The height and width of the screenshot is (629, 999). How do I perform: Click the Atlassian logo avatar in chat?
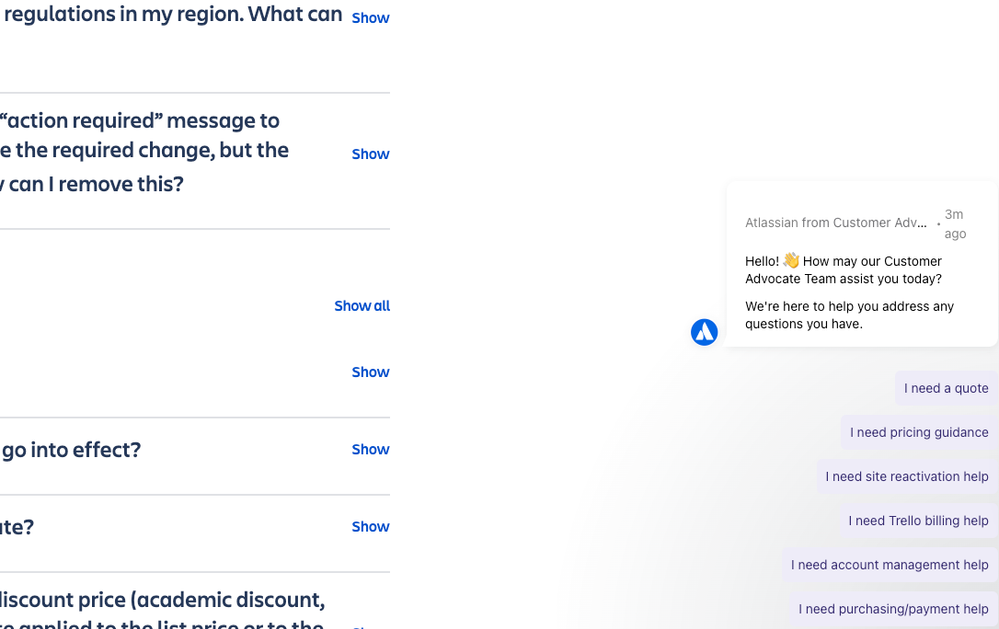coord(704,332)
